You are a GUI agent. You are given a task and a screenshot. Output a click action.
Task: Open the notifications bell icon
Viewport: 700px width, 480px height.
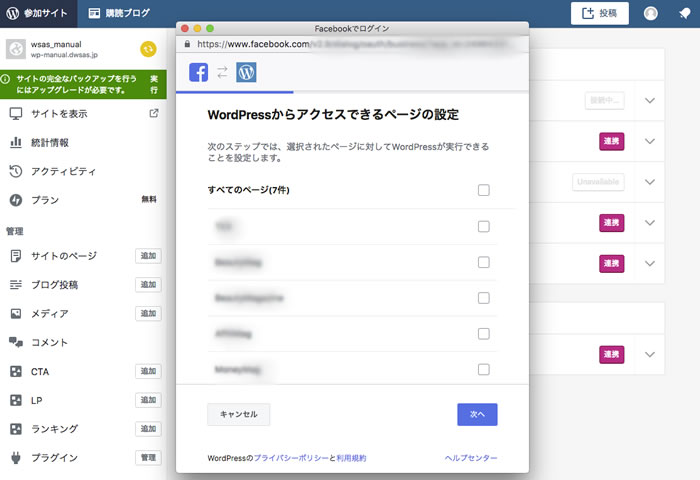[684, 14]
